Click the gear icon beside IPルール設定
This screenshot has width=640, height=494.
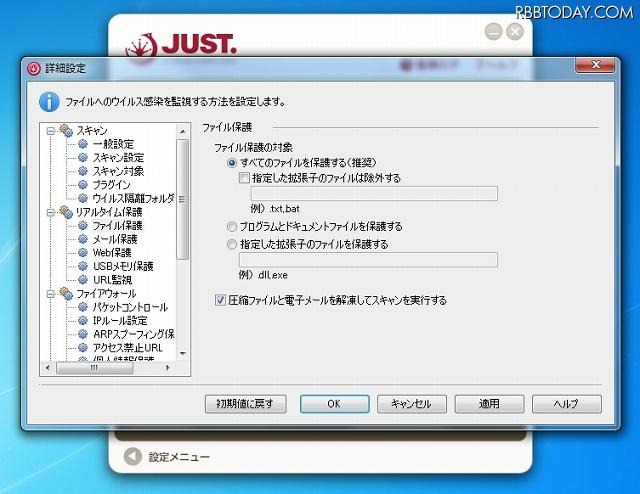(x=82, y=320)
